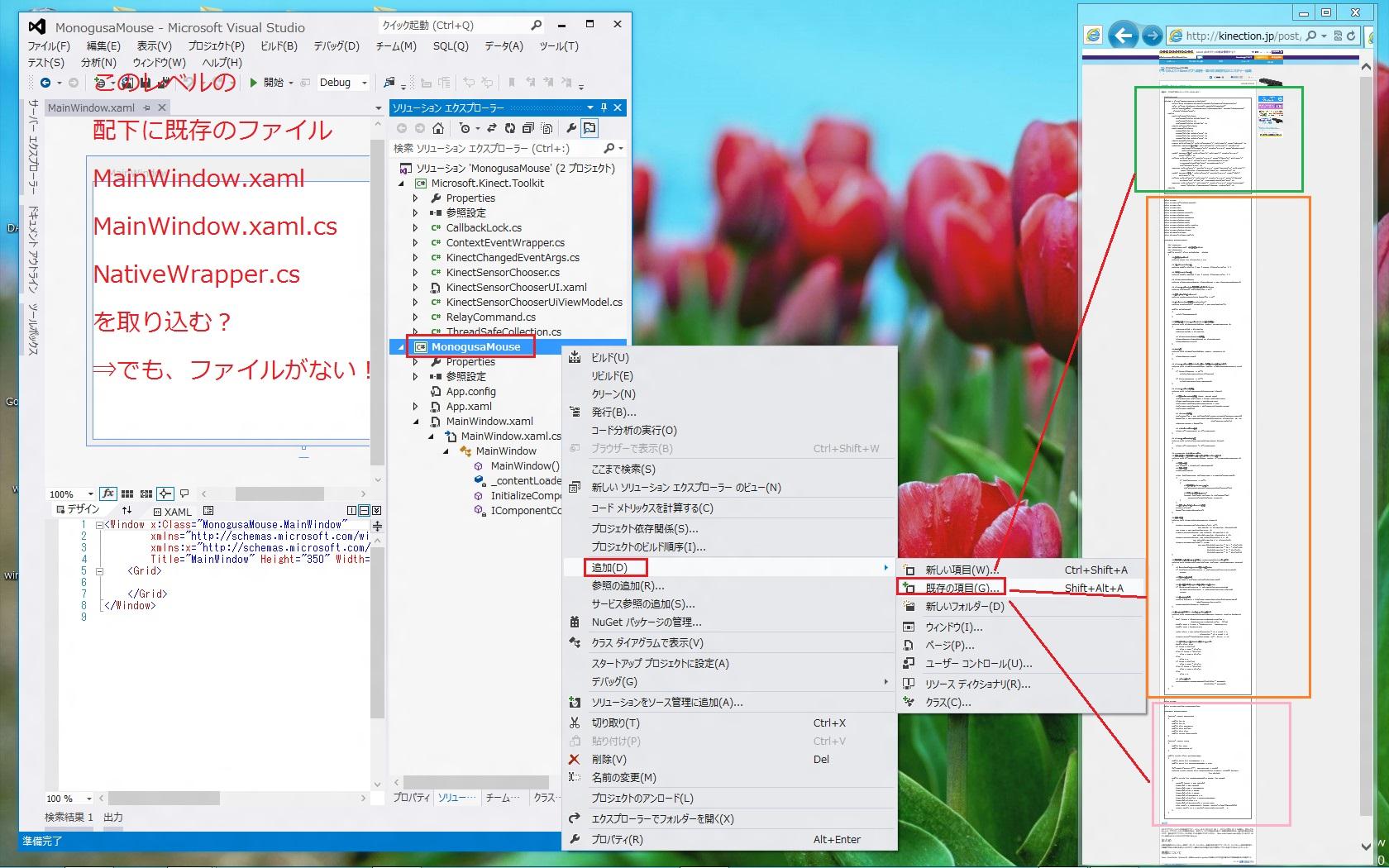Viewport: 1389px width, 868px height.
Task: Click the Solution Explorer search field
Action: [x=508, y=149]
